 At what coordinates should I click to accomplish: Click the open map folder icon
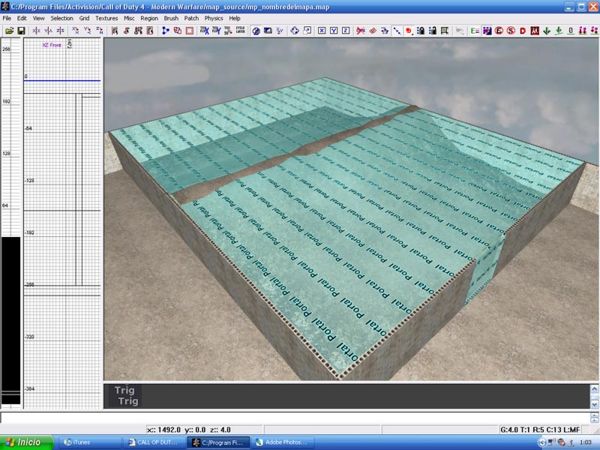pyautogui.click(x=9, y=31)
